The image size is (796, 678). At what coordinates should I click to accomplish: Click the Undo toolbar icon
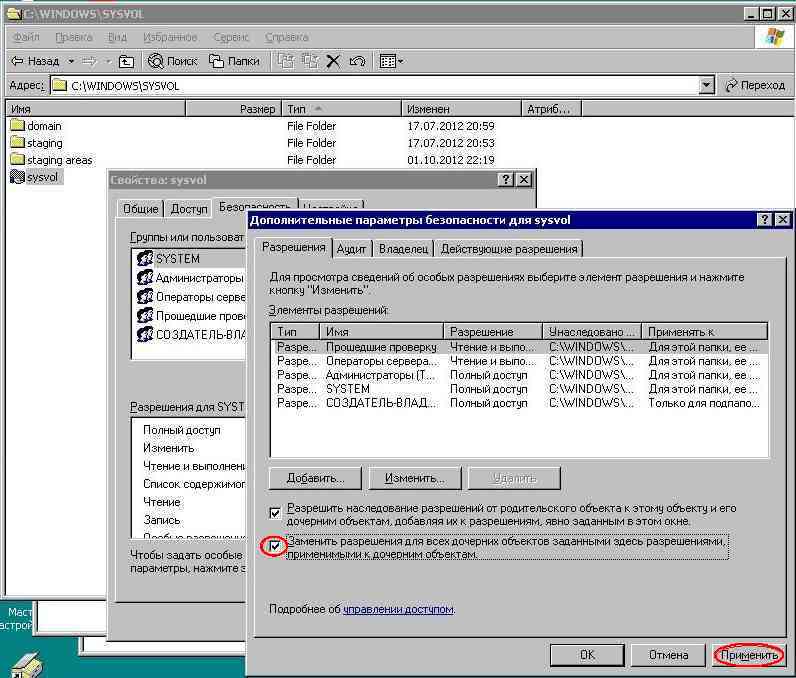357,61
